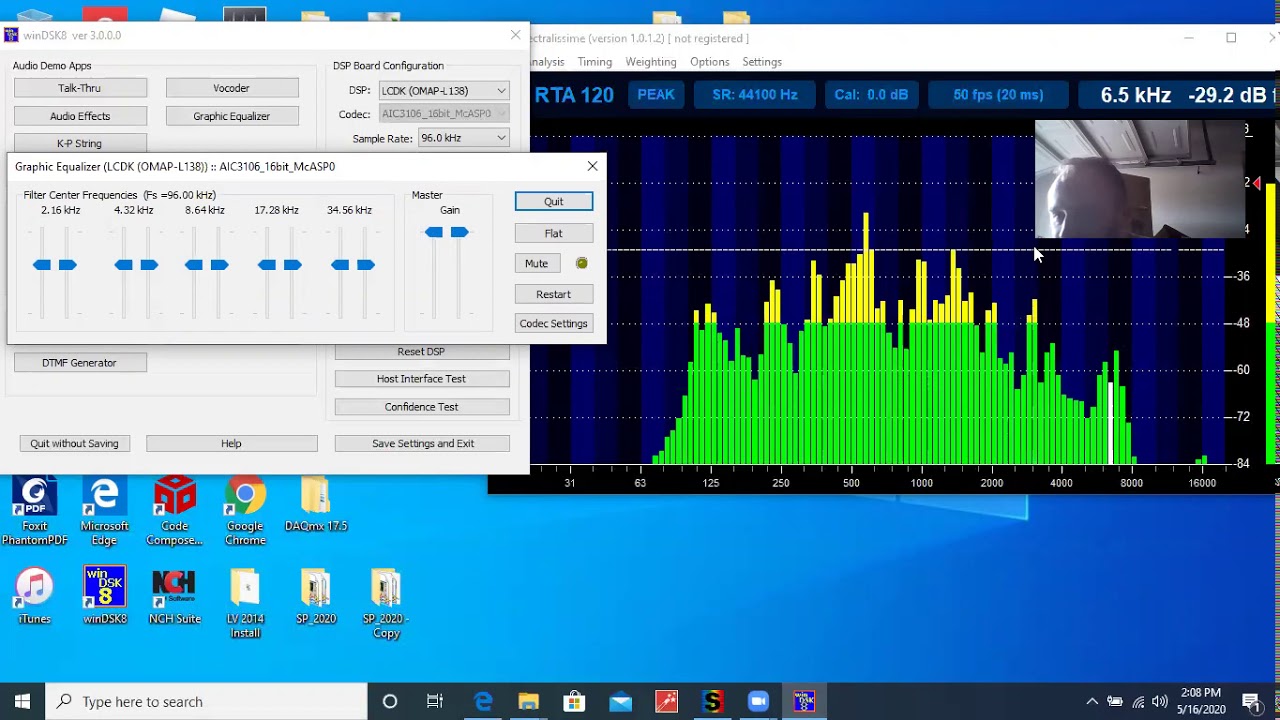The height and width of the screenshot is (720, 1280).
Task: Open the partially hidden Analysis menu
Action: (547, 62)
